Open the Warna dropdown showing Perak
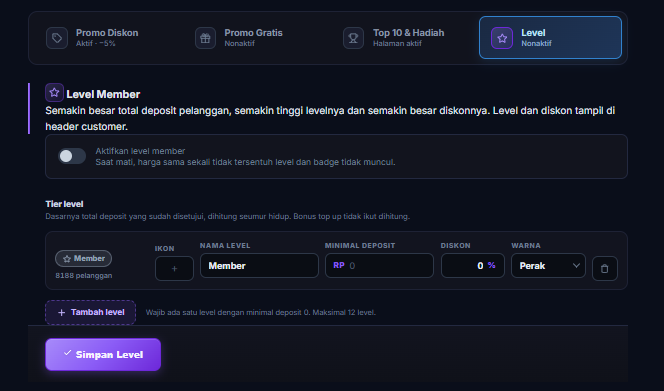 (x=548, y=266)
